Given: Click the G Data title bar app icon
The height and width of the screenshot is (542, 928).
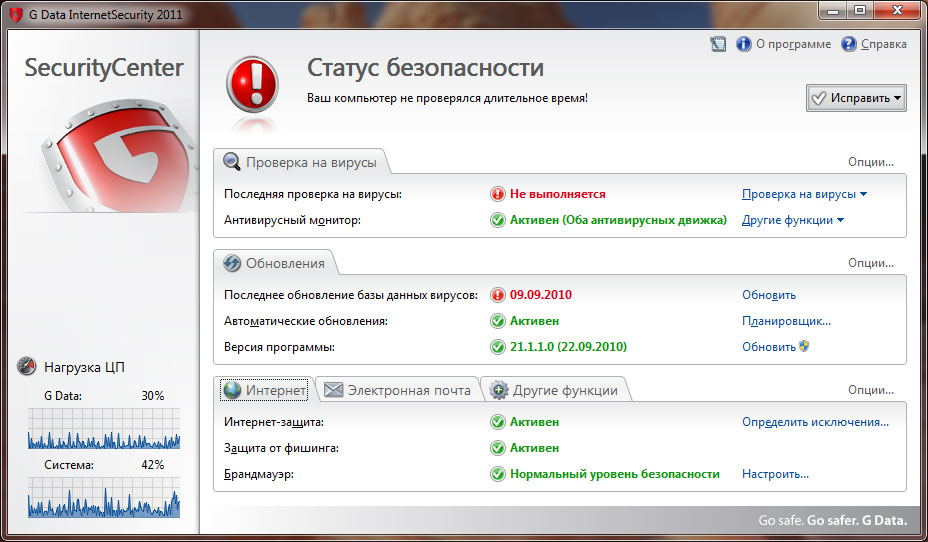Looking at the screenshot, I should 16,14.
